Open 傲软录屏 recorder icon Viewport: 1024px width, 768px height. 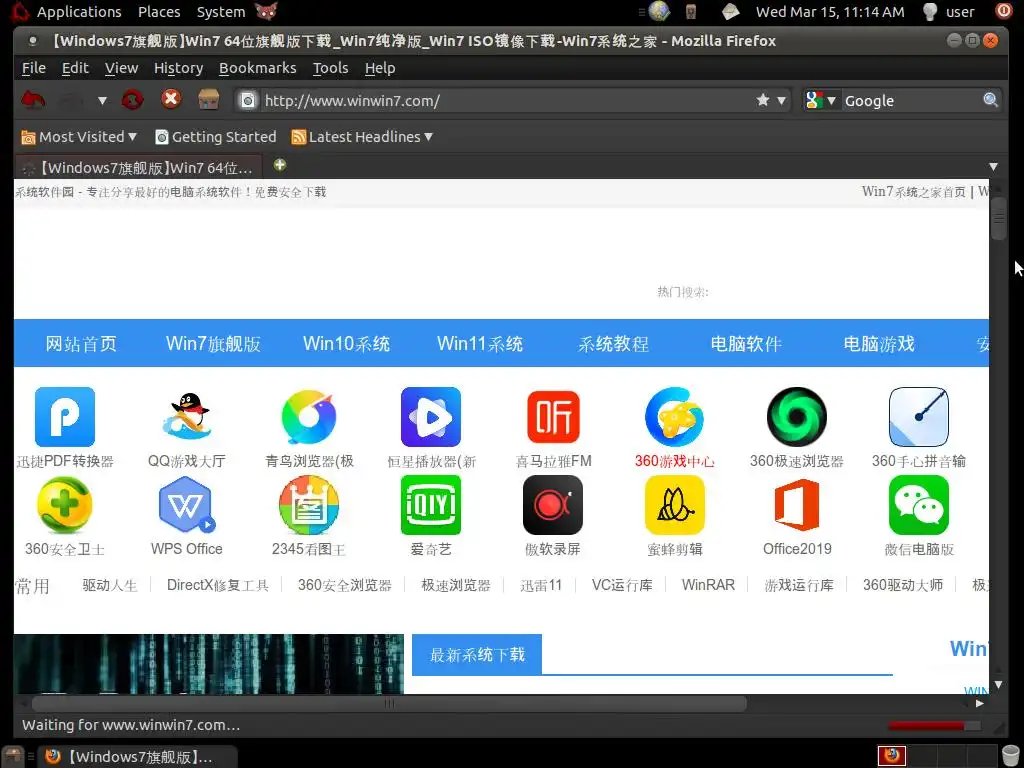[553, 505]
